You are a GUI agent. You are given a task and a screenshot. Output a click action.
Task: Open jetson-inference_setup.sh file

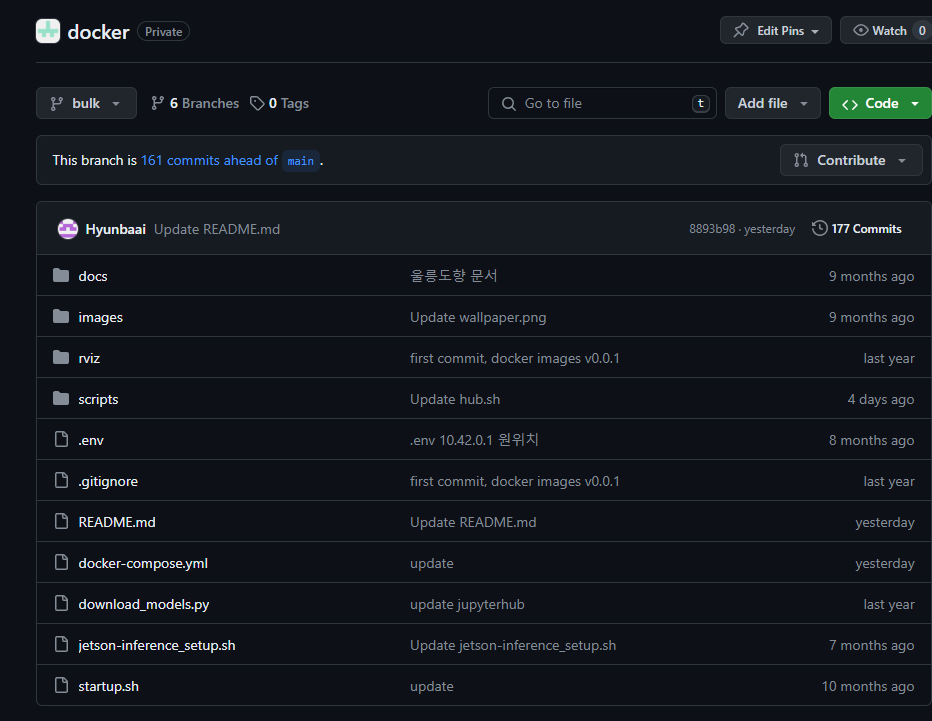[x=157, y=646]
